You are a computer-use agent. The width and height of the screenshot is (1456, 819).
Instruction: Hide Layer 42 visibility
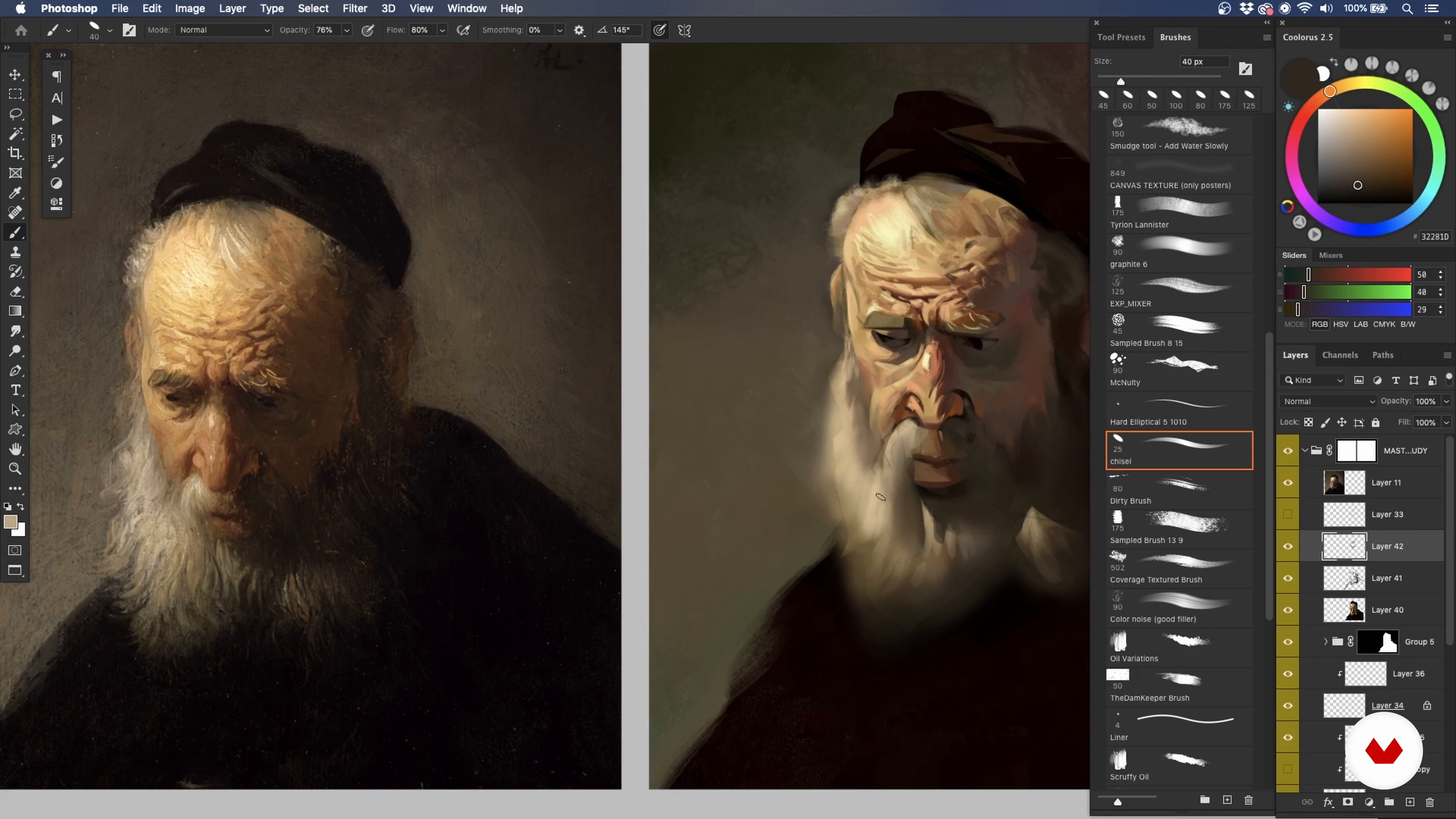(1288, 546)
